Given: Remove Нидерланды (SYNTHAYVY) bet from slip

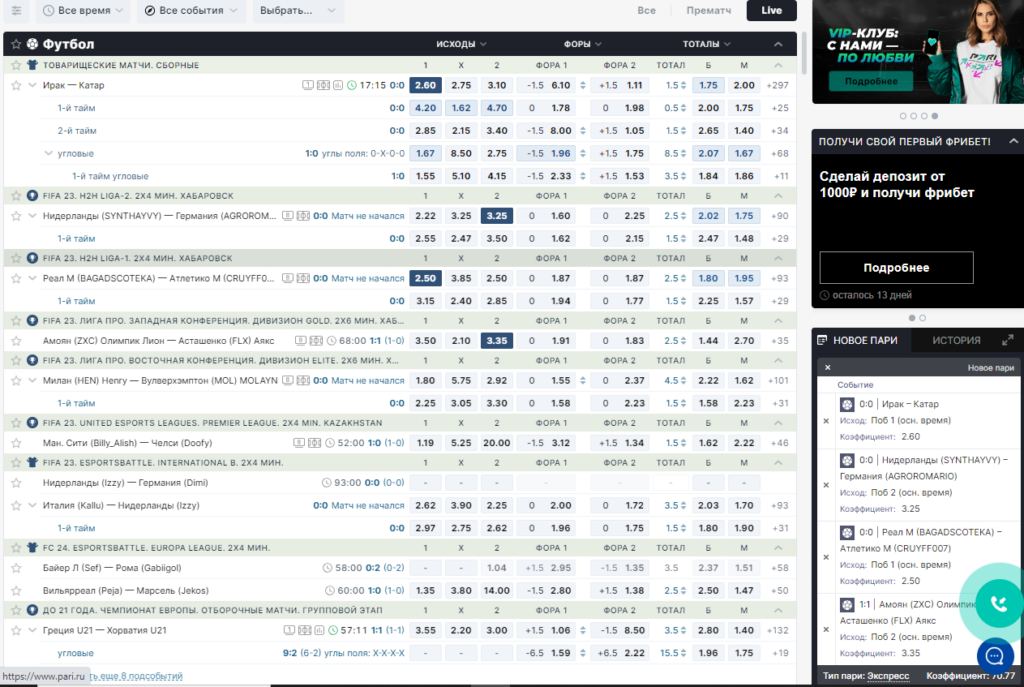Looking at the screenshot, I should [x=826, y=485].
